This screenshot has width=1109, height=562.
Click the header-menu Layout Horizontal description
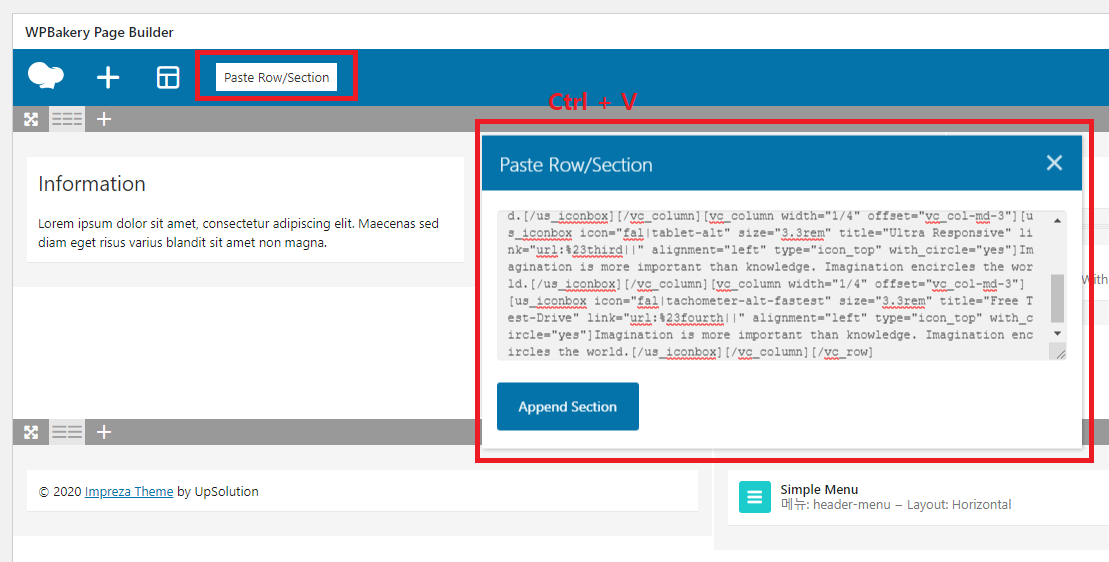pyautogui.click(x=896, y=505)
